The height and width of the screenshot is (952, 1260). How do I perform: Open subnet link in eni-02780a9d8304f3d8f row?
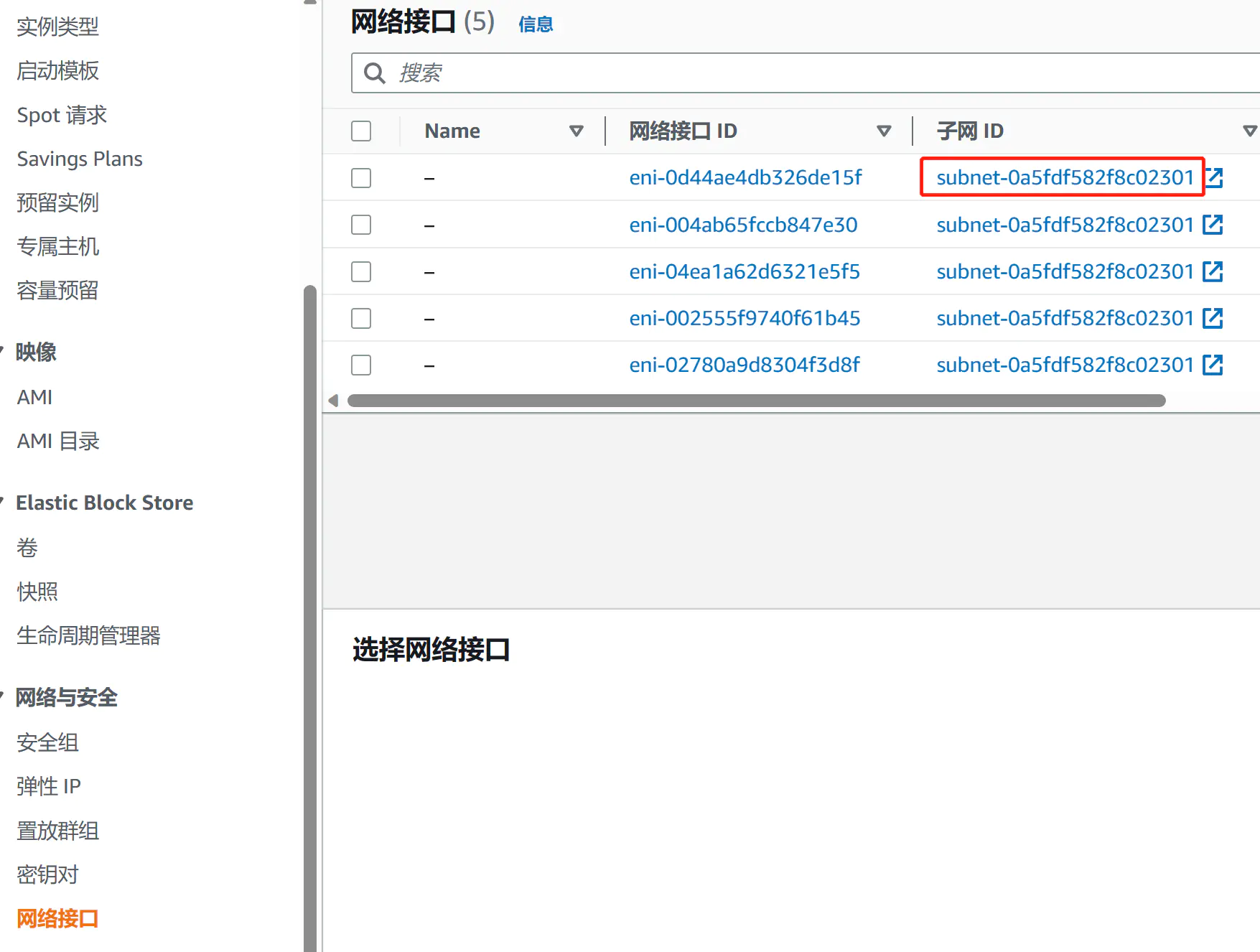click(x=1065, y=365)
